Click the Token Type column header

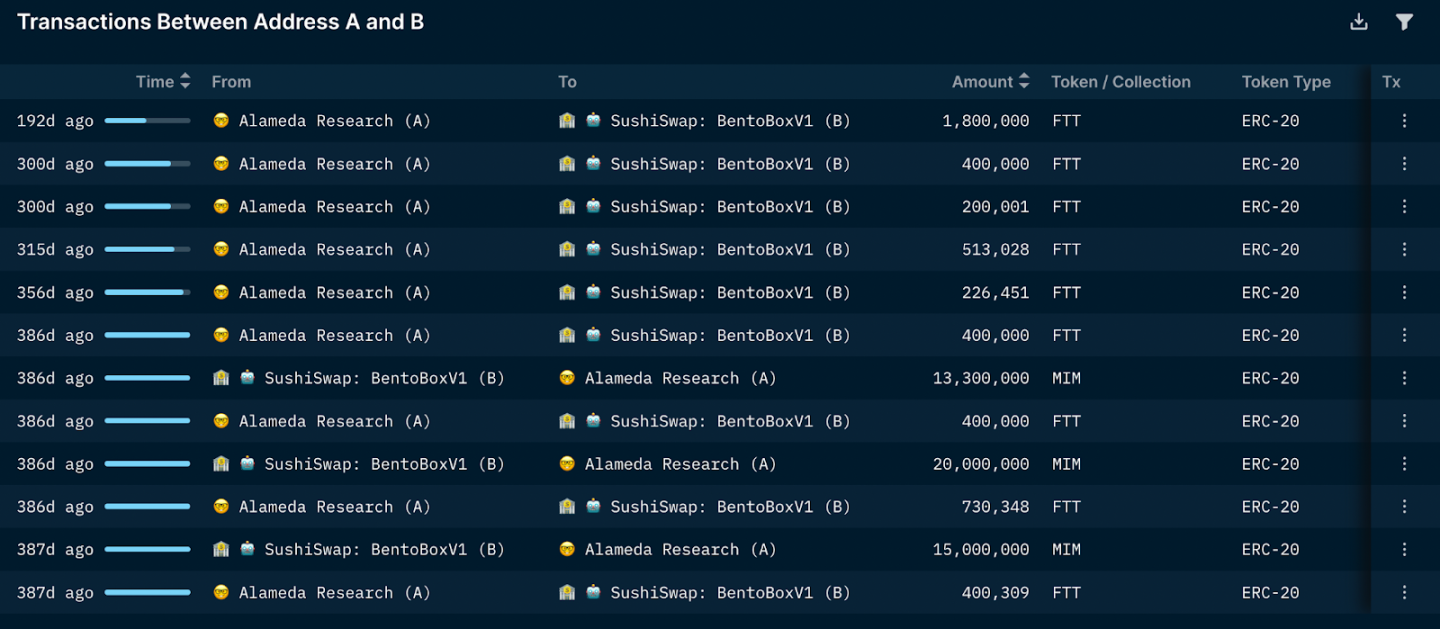[1286, 82]
